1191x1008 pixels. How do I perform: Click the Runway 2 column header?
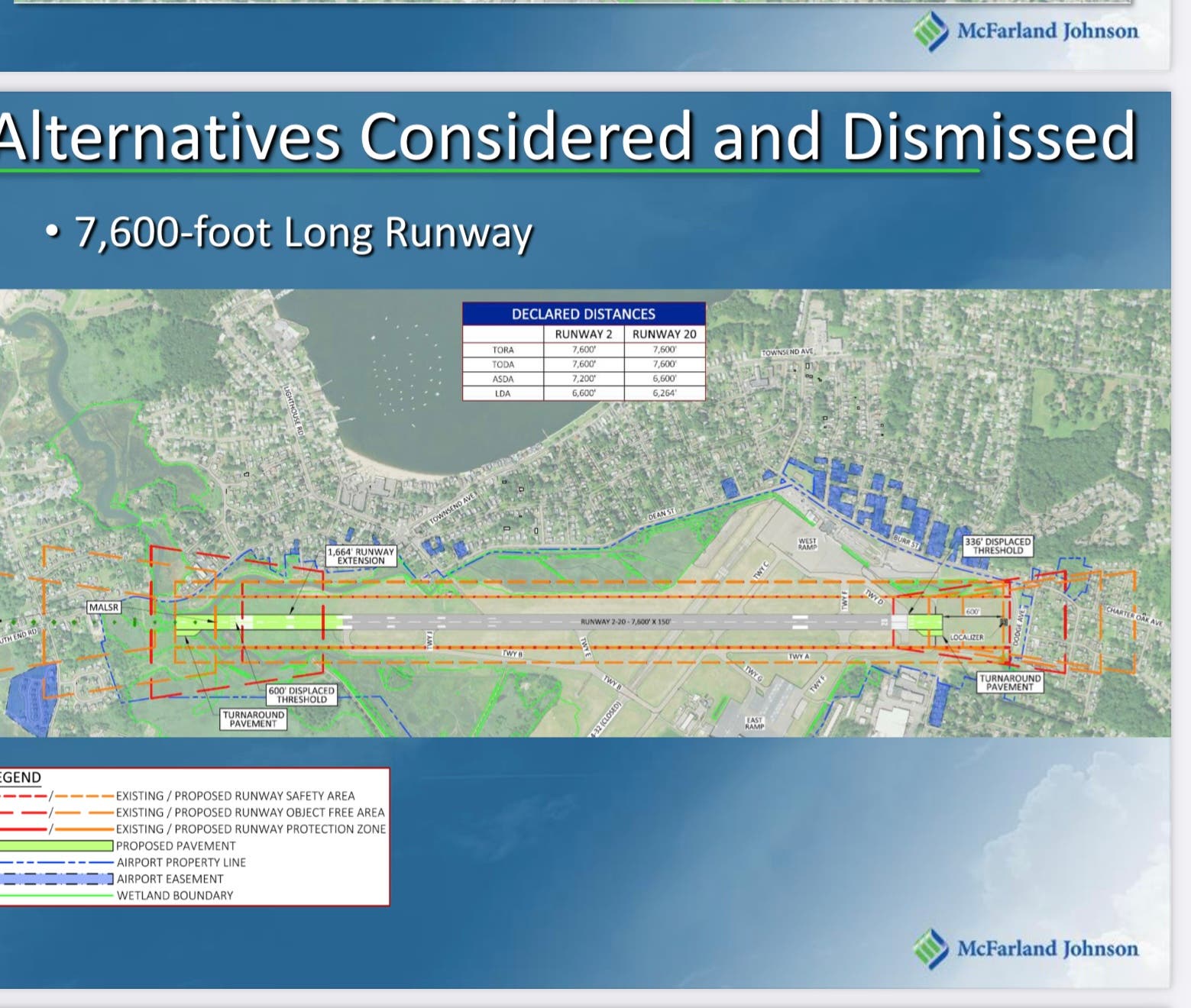tap(584, 334)
